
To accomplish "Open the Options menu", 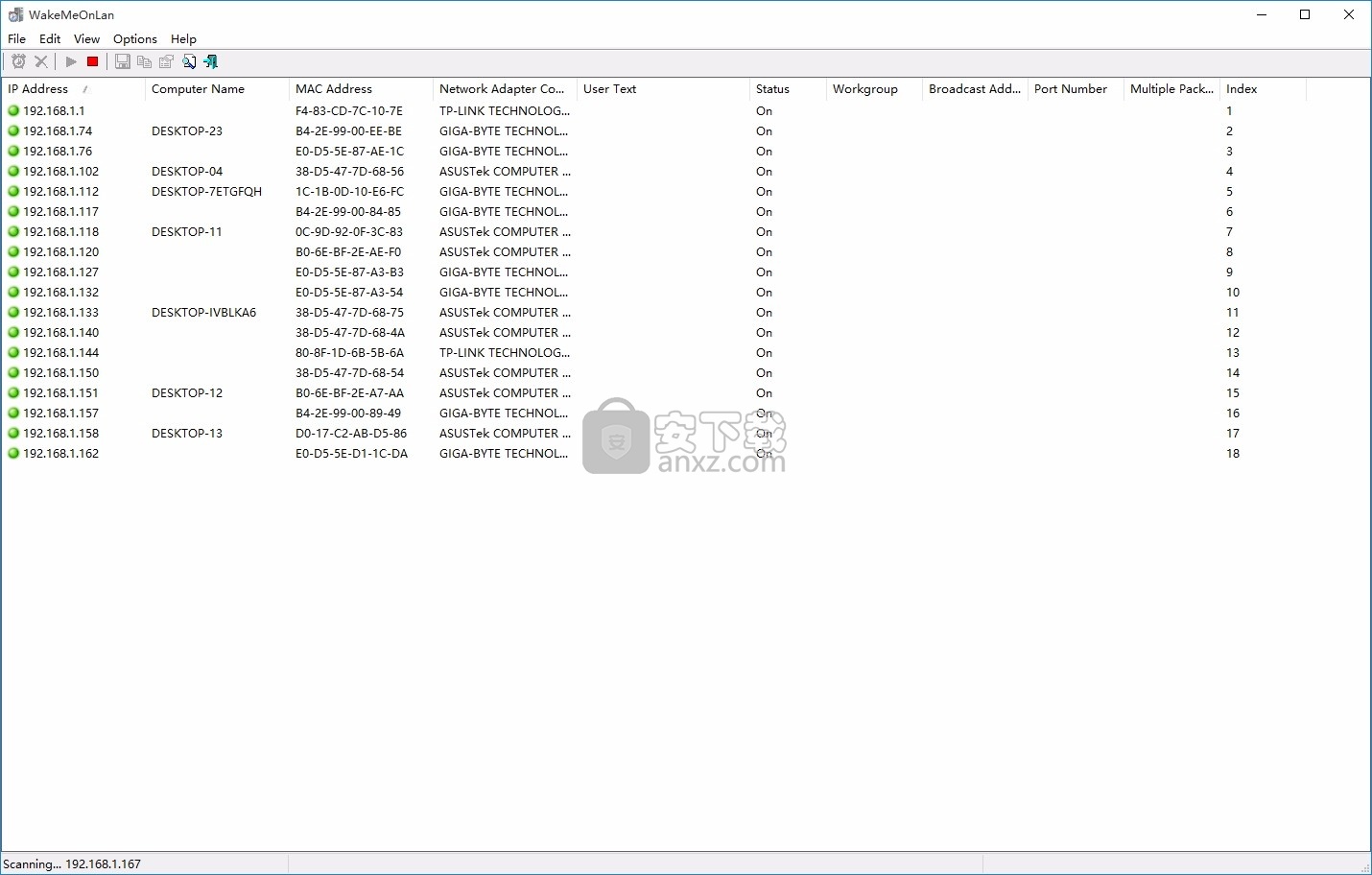I will click(135, 38).
